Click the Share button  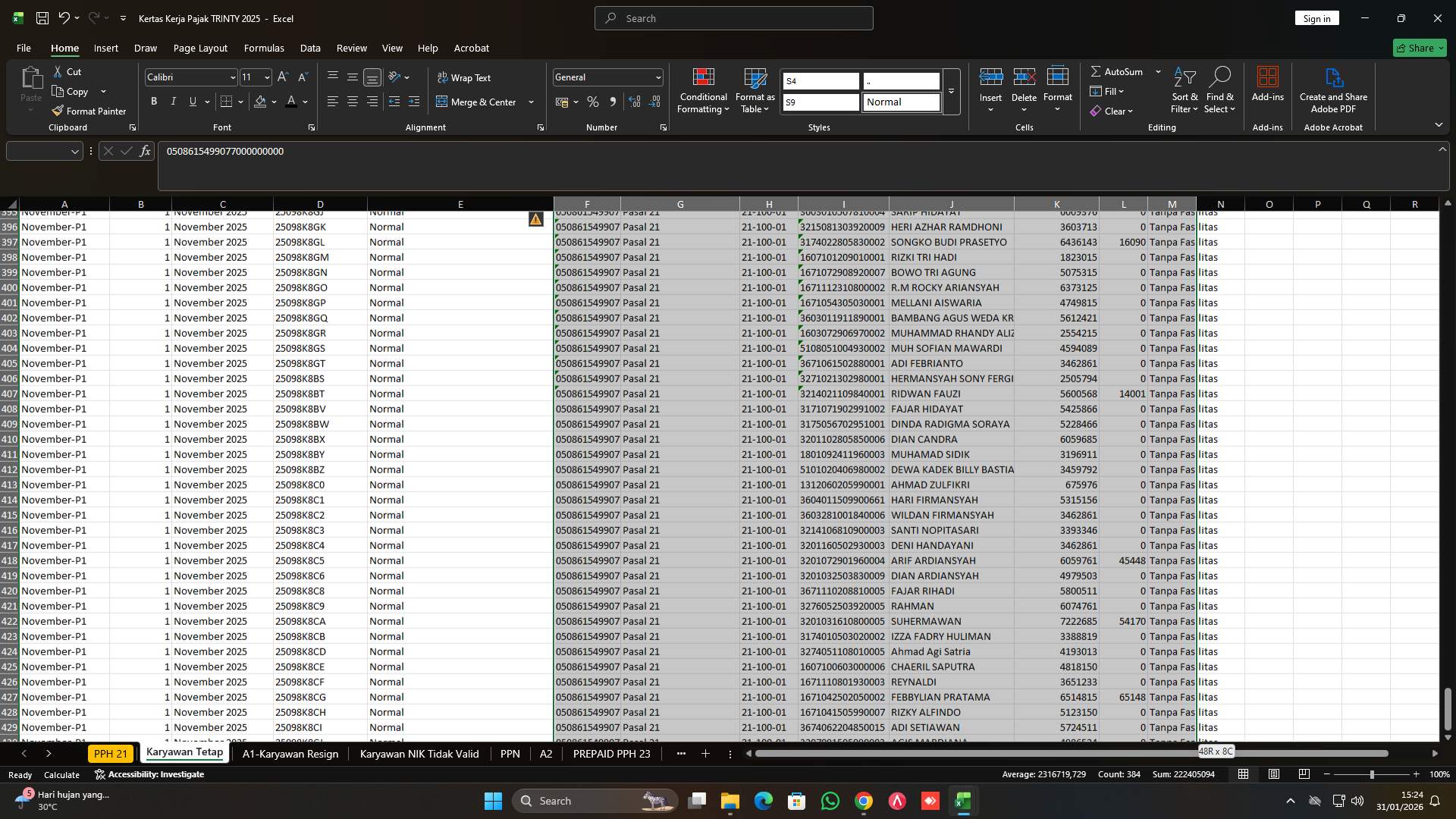(1417, 48)
